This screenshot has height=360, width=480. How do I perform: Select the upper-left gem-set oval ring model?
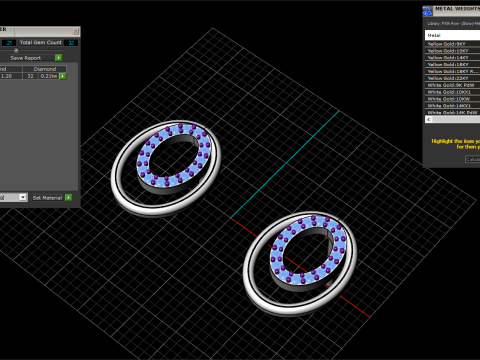(x=166, y=168)
